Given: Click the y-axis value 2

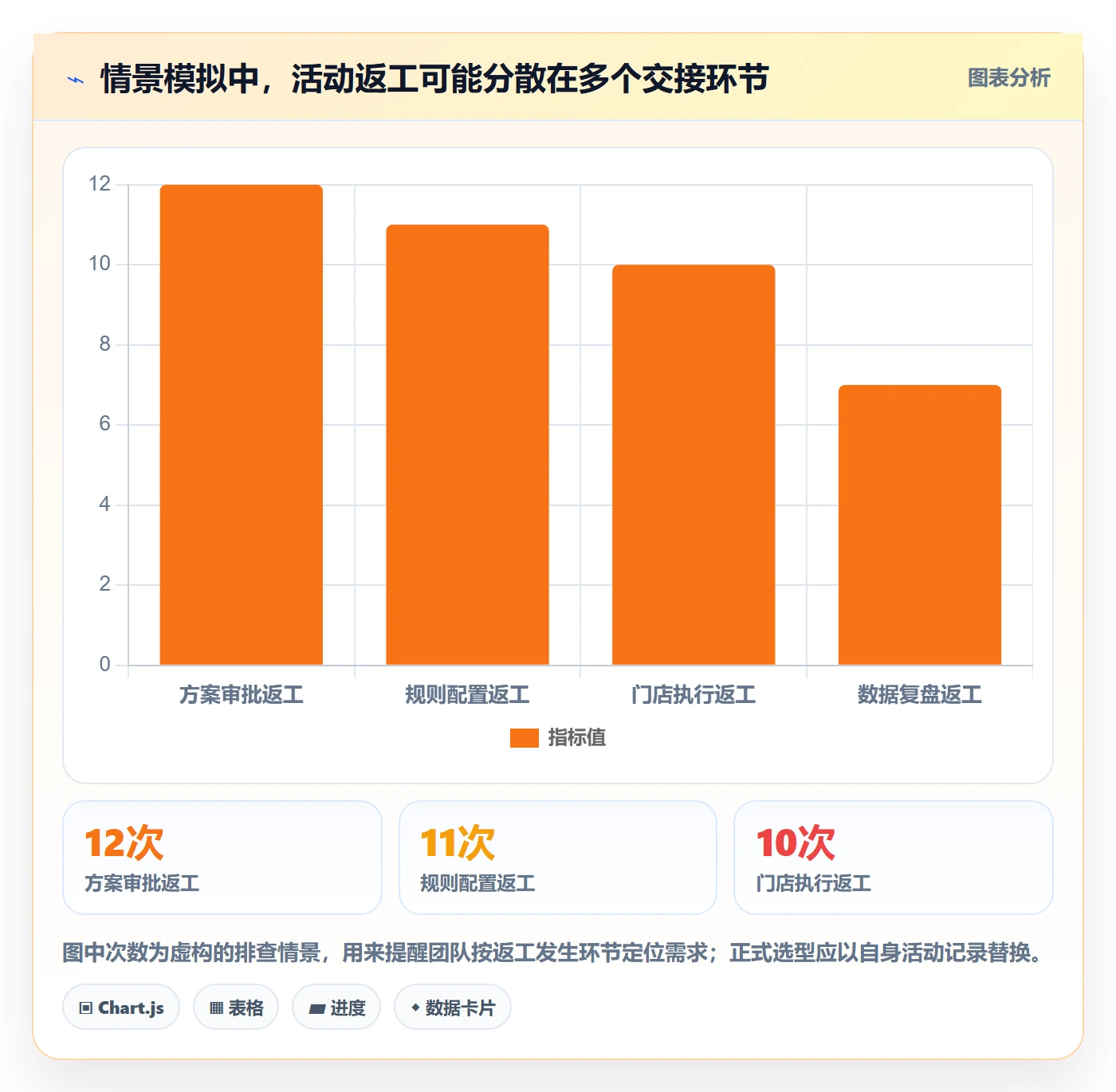Looking at the screenshot, I should (x=104, y=584).
